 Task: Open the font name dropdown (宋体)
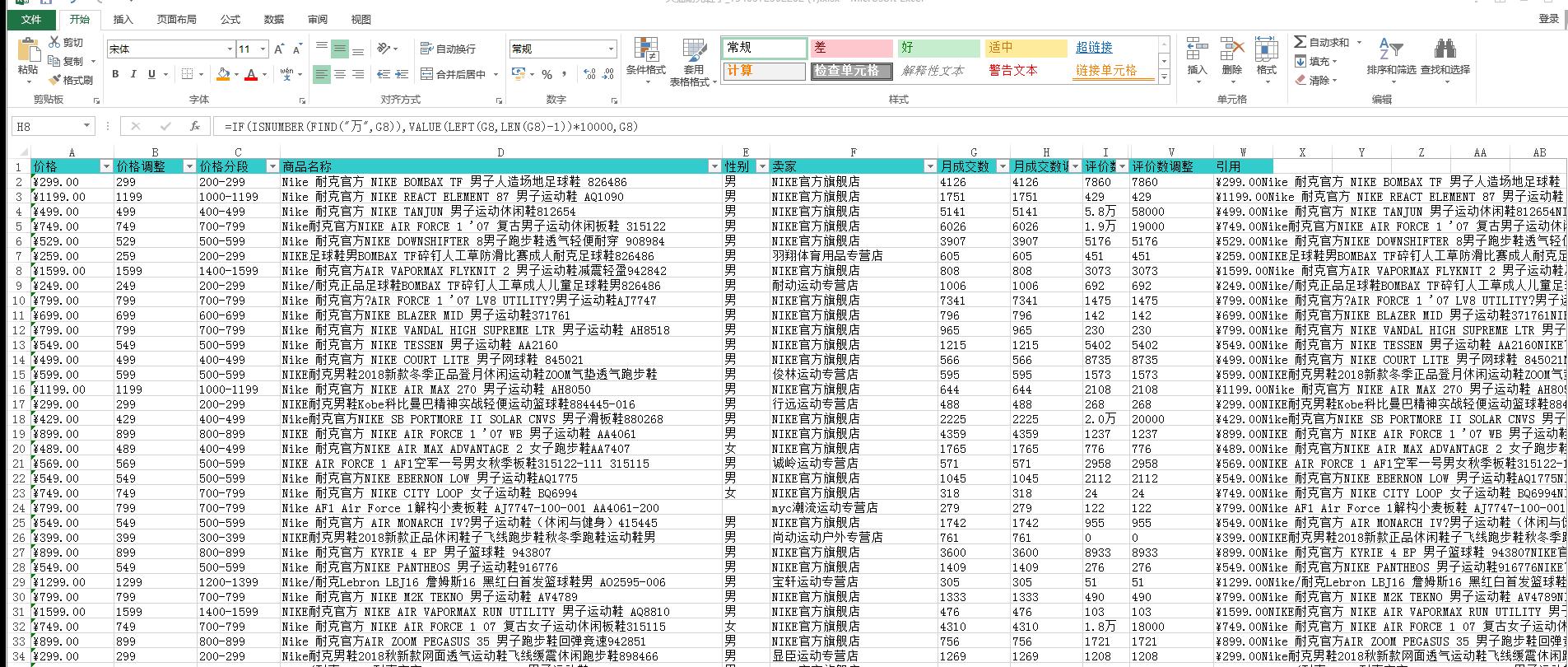(230, 49)
